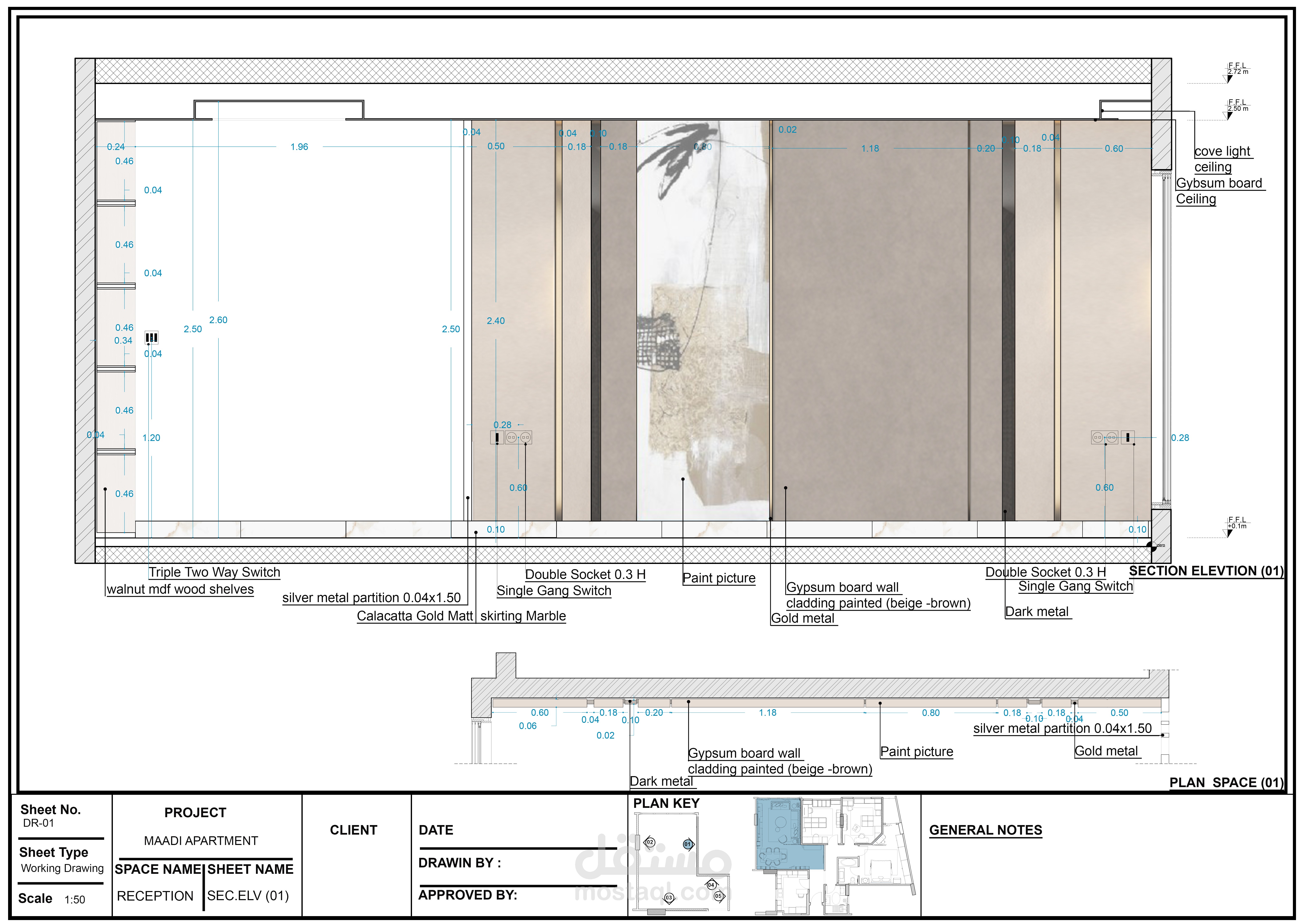The image size is (1307, 924).
Task: Click the 'GENERAL NOTES' heading
Action: pyautogui.click(x=985, y=830)
